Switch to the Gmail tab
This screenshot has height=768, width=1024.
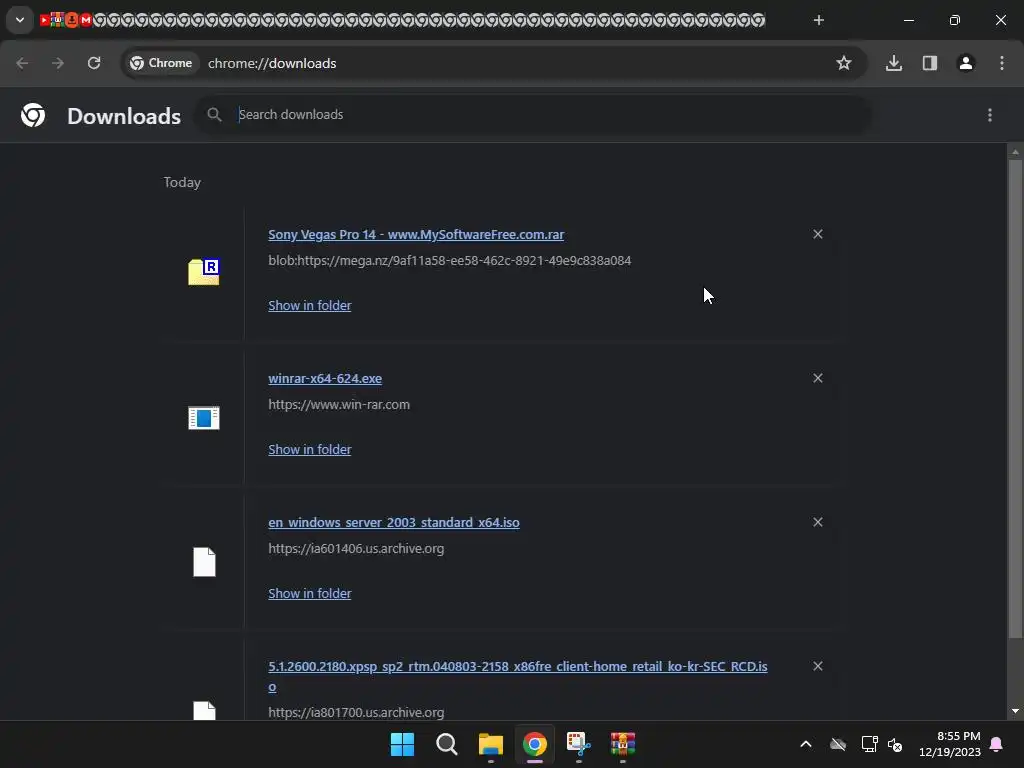point(86,20)
